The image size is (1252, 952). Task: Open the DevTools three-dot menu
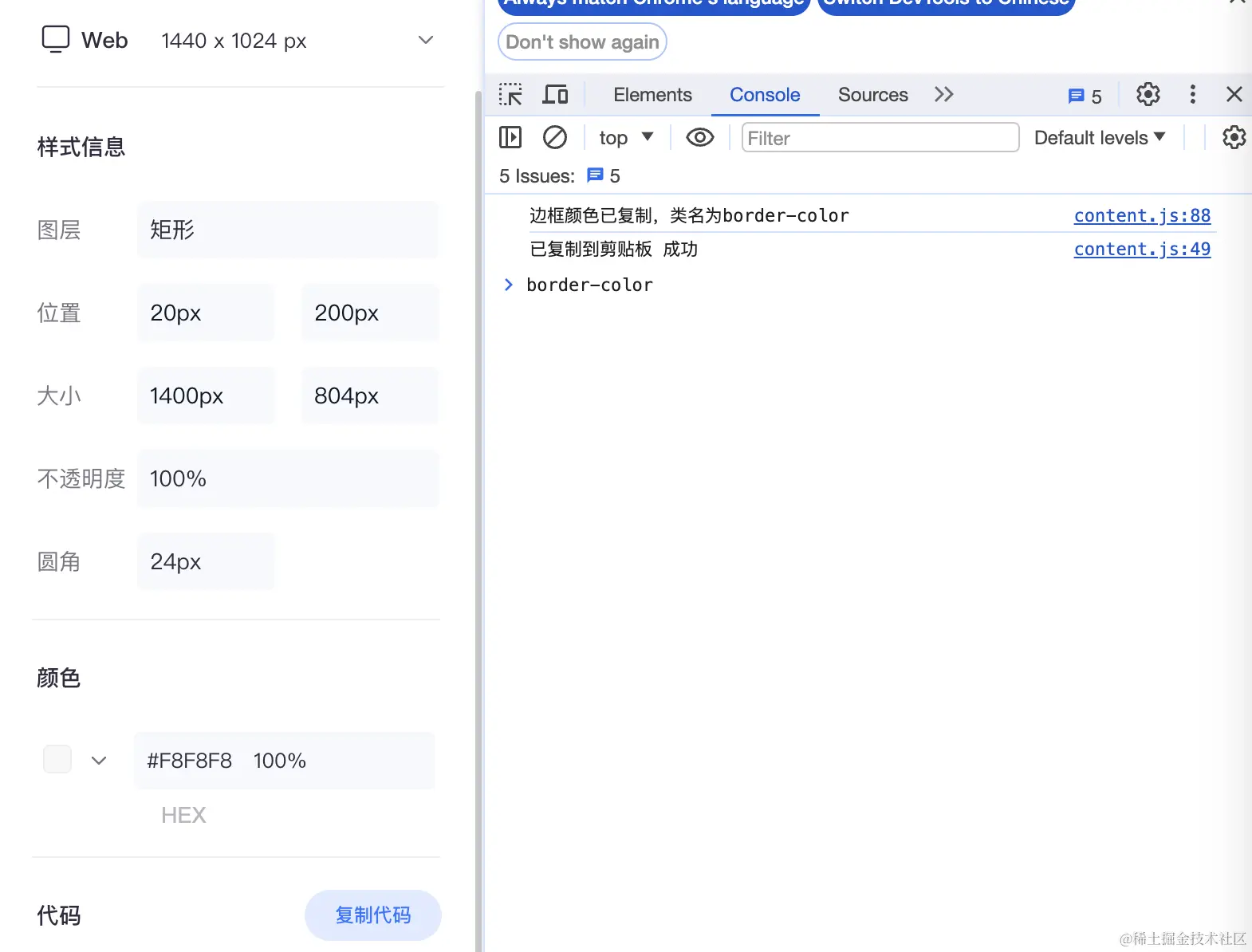coord(1192,95)
